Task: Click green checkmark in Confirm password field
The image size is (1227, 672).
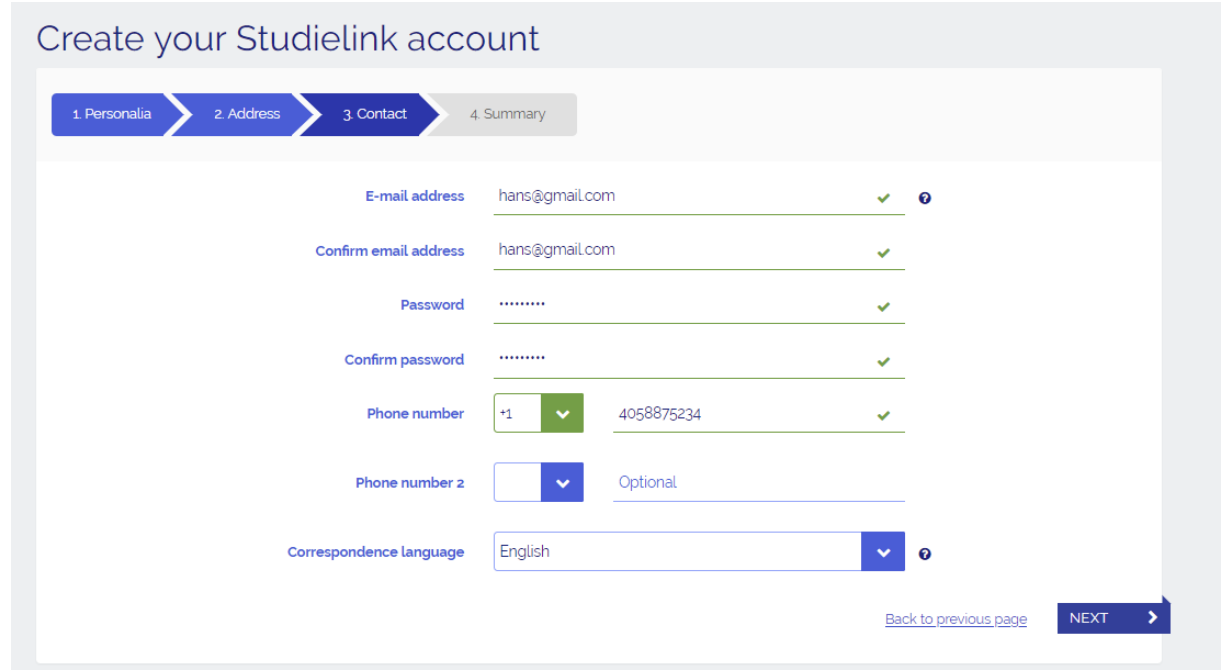Action: pos(883,361)
